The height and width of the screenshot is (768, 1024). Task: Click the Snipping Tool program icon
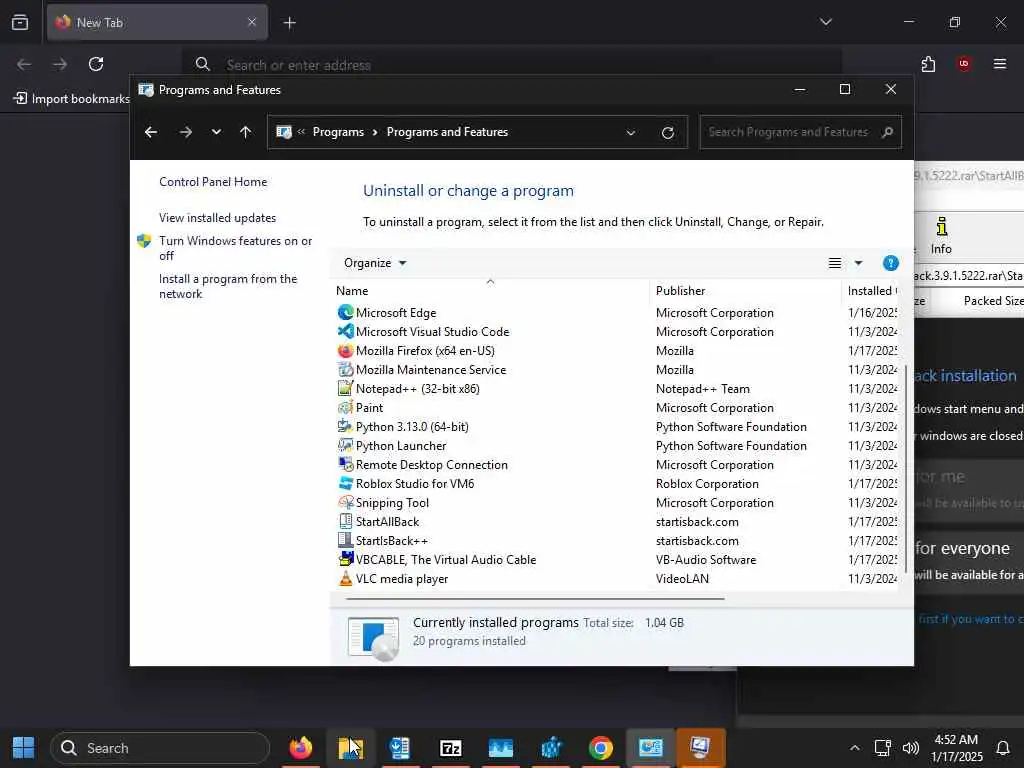[345, 502]
